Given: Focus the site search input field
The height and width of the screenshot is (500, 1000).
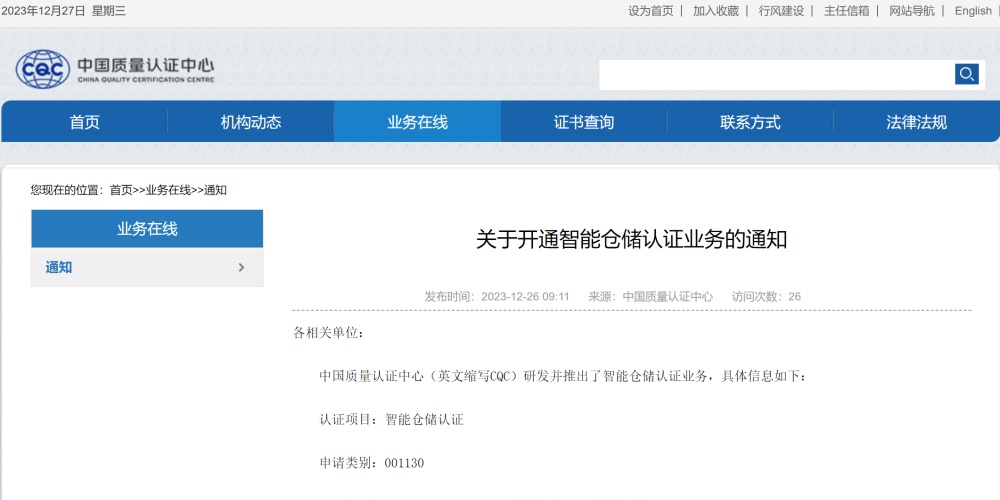Looking at the screenshot, I should (x=776, y=74).
